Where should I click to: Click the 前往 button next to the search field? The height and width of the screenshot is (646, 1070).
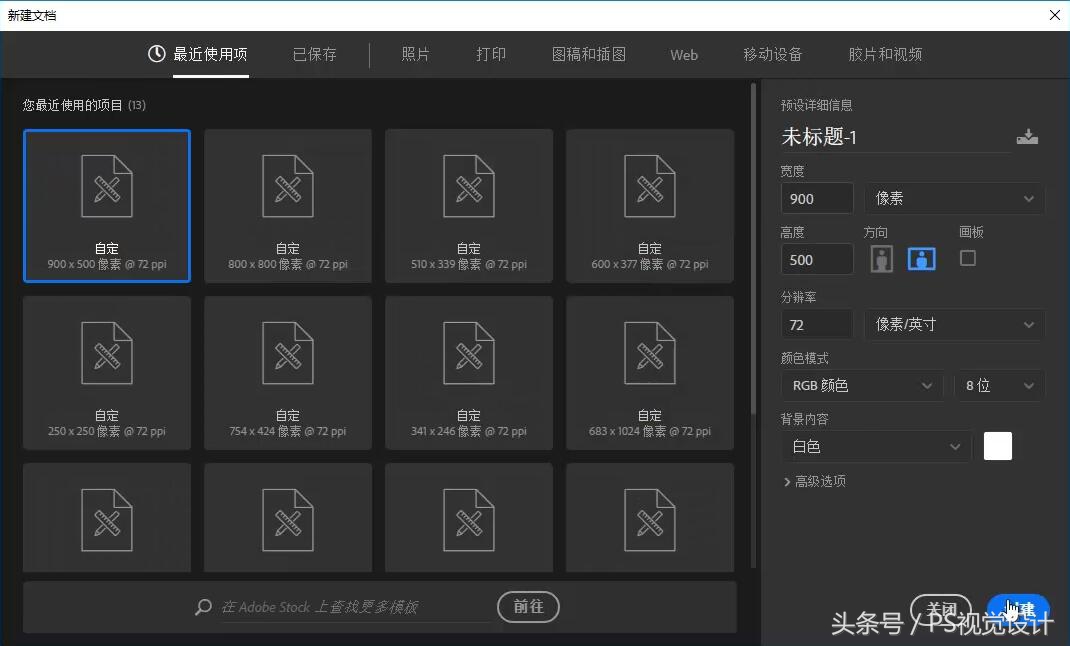[x=528, y=607]
